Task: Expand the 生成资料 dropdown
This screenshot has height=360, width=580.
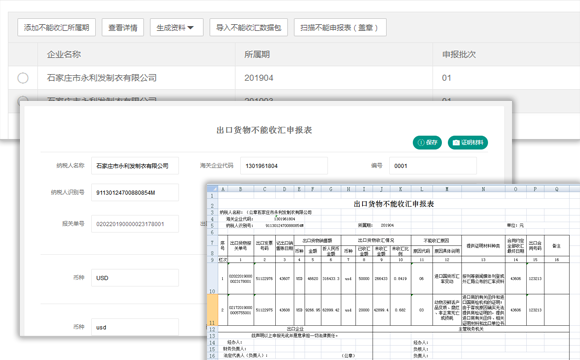Action: tap(176, 27)
